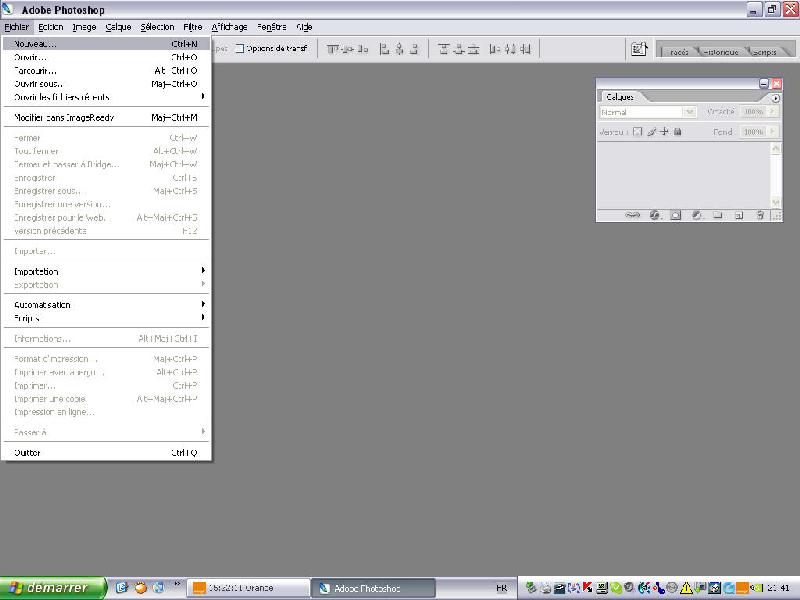Open the Image menu
The height and width of the screenshot is (600, 800).
pyautogui.click(x=84, y=27)
